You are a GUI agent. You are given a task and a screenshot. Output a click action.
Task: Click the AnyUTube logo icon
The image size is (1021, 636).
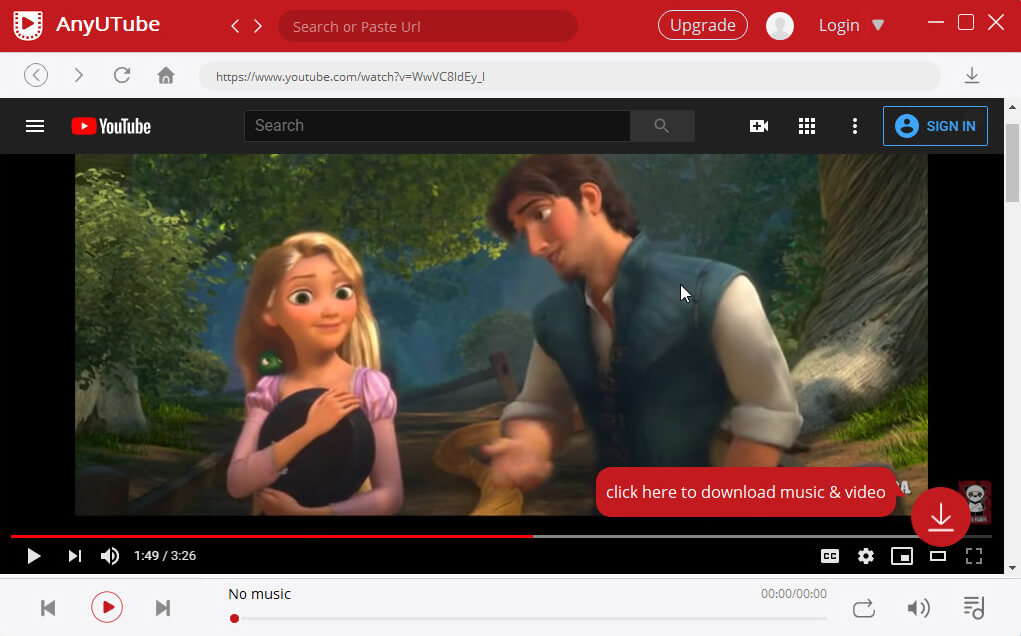coord(28,25)
